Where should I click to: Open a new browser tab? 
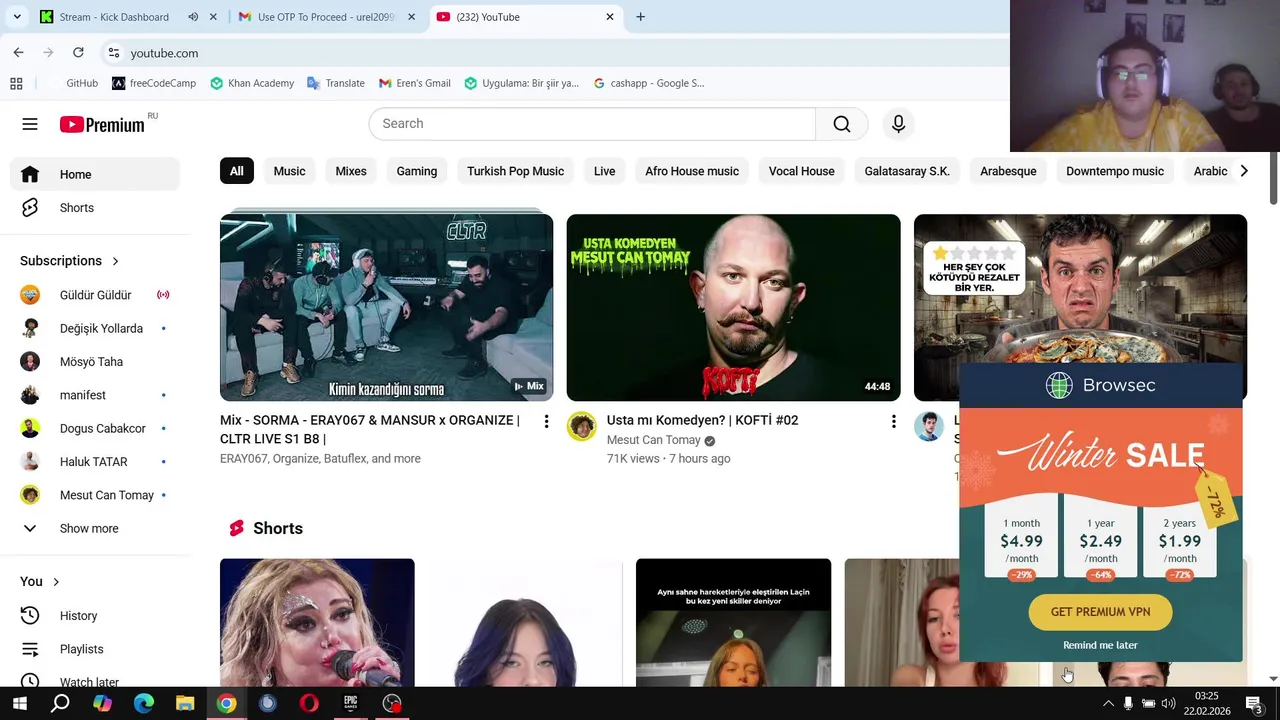pyautogui.click(x=640, y=17)
